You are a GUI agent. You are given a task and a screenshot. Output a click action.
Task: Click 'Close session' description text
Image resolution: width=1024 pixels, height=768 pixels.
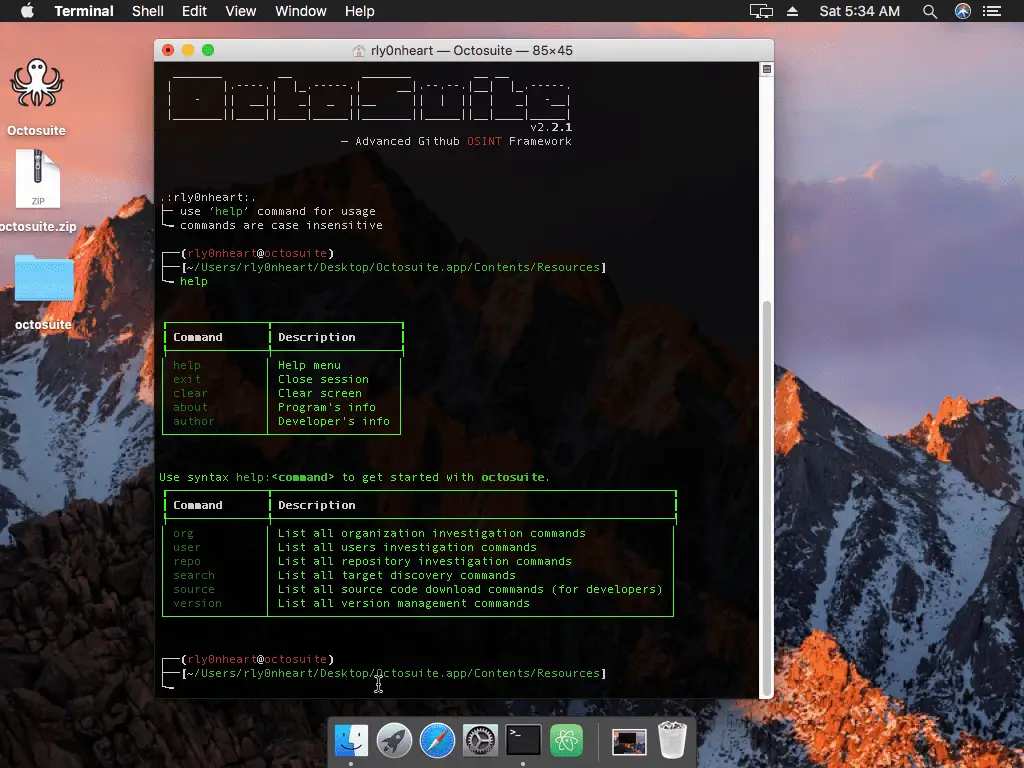[x=323, y=379]
